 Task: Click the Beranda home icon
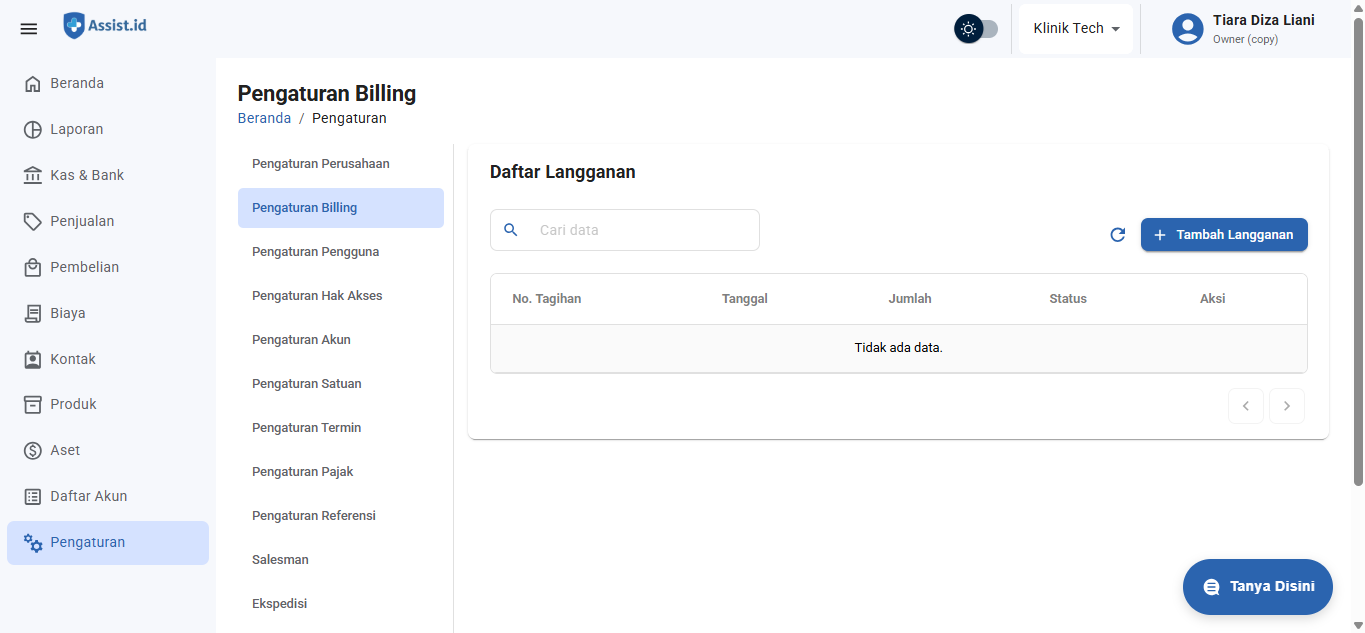click(x=33, y=84)
